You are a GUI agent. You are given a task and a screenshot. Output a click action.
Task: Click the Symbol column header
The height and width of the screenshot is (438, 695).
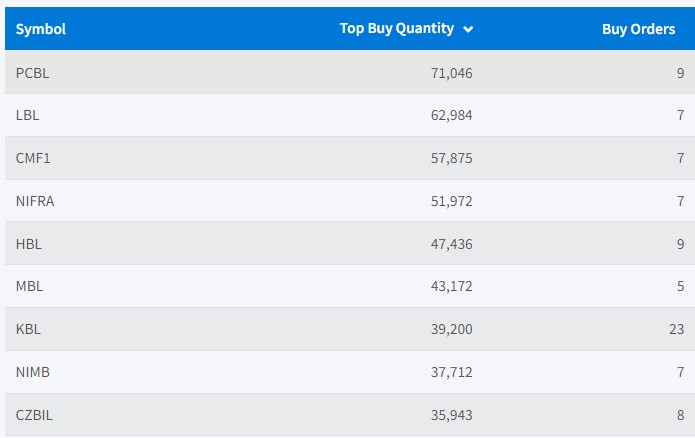pyautogui.click(x=41, y=29)
